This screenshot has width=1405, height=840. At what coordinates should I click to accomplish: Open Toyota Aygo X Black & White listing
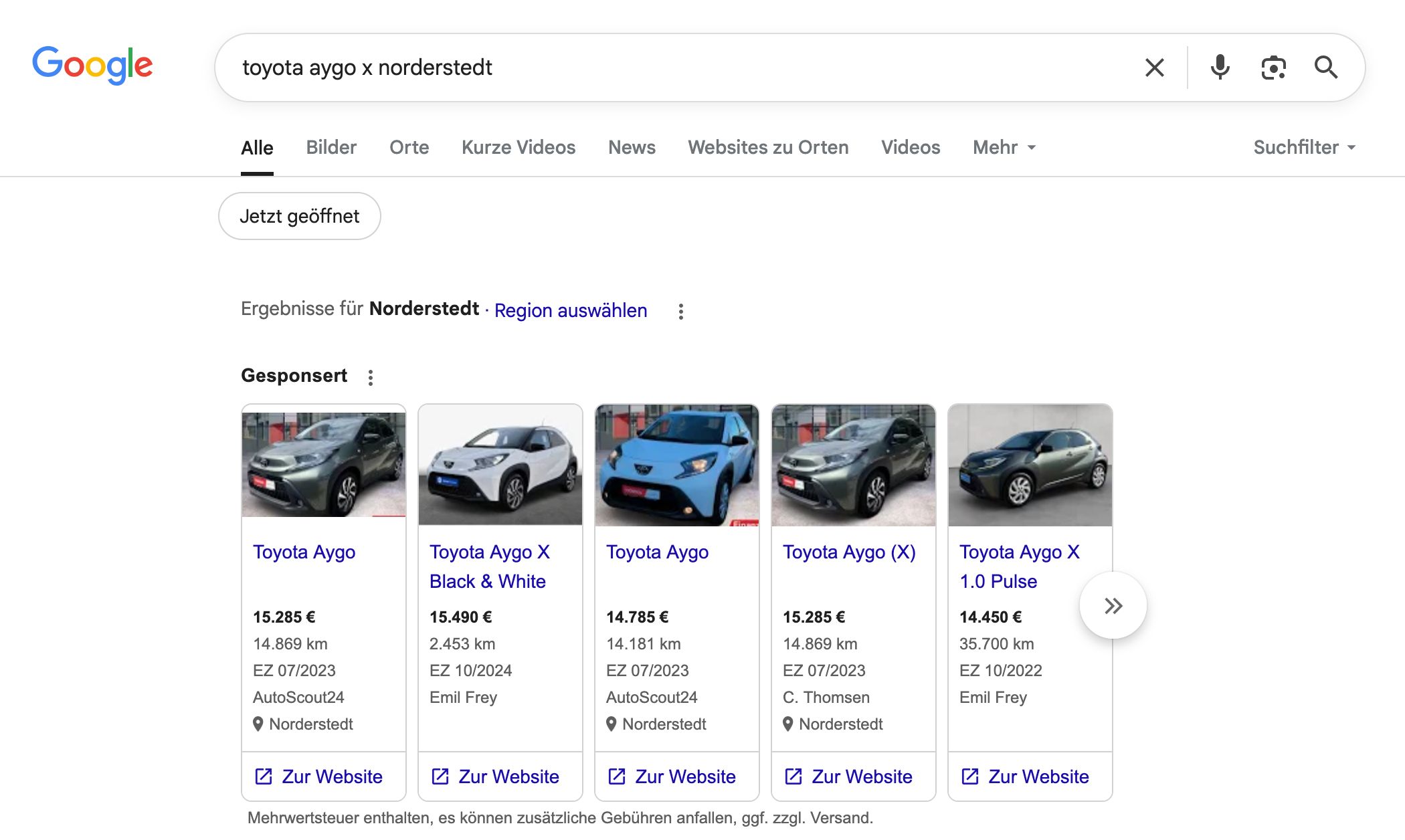(x=490, y=566)
